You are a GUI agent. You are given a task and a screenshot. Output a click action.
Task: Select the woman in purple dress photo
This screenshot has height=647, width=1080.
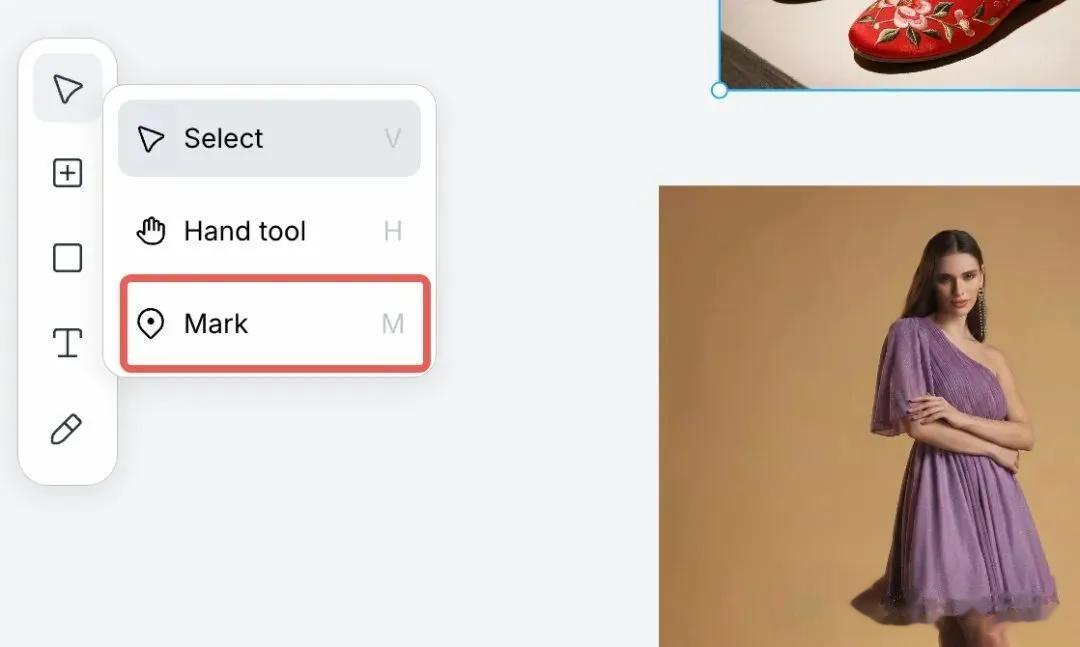click(x=869, y=416)
